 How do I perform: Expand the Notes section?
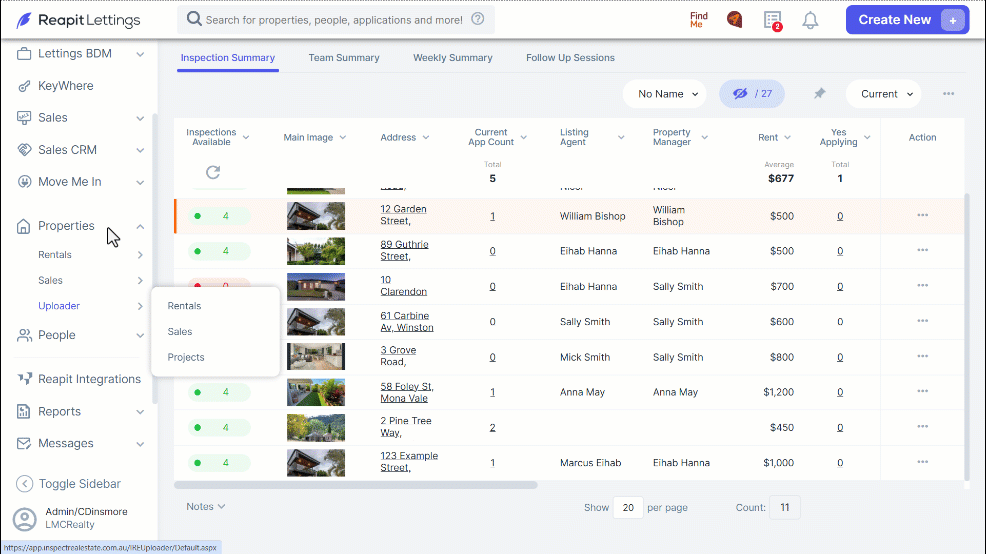(x=206, y=506)
